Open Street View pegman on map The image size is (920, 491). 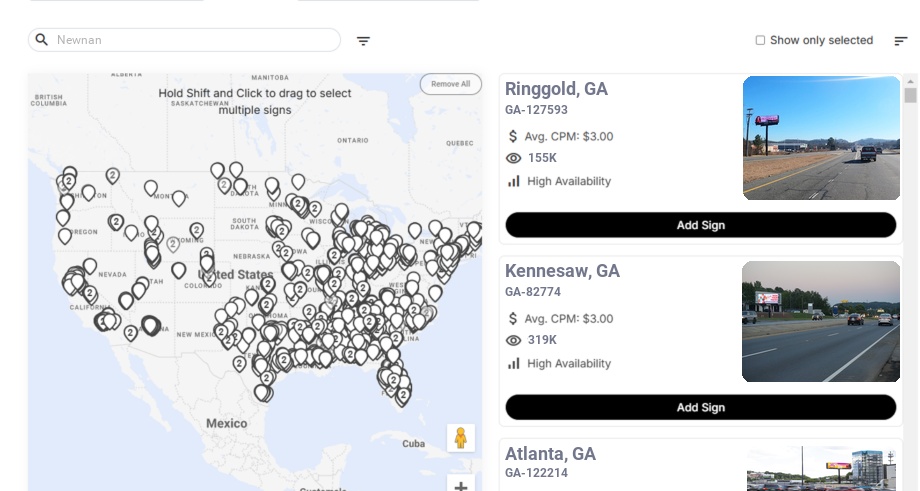point(460,438)
